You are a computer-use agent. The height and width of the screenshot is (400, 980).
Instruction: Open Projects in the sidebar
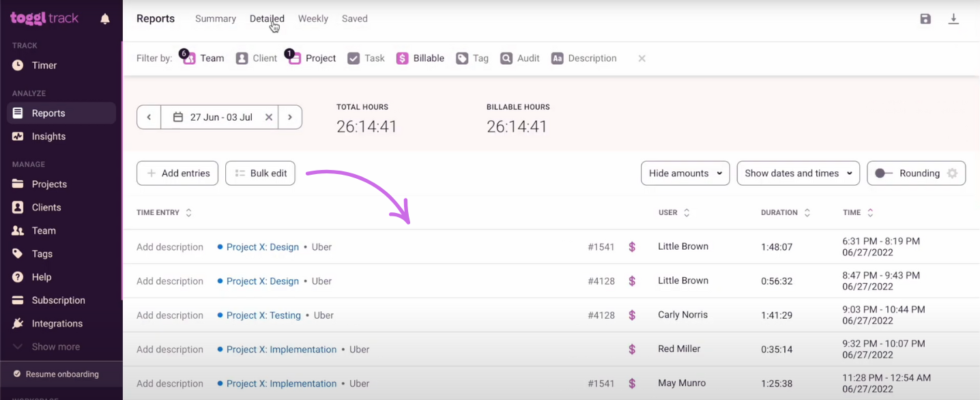49,184
